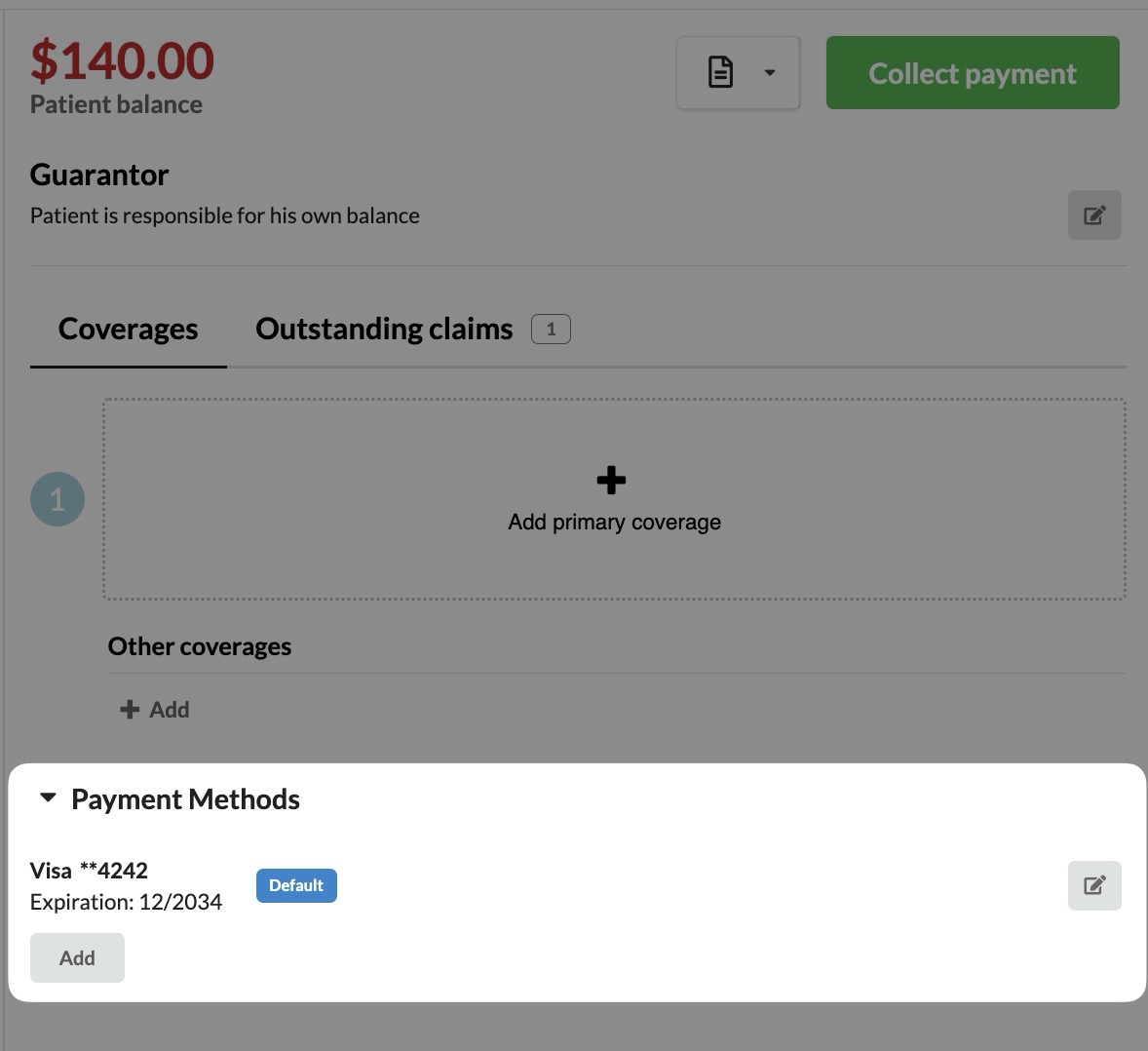Click the document icon beside Collect payment

(x=720, y=72)
